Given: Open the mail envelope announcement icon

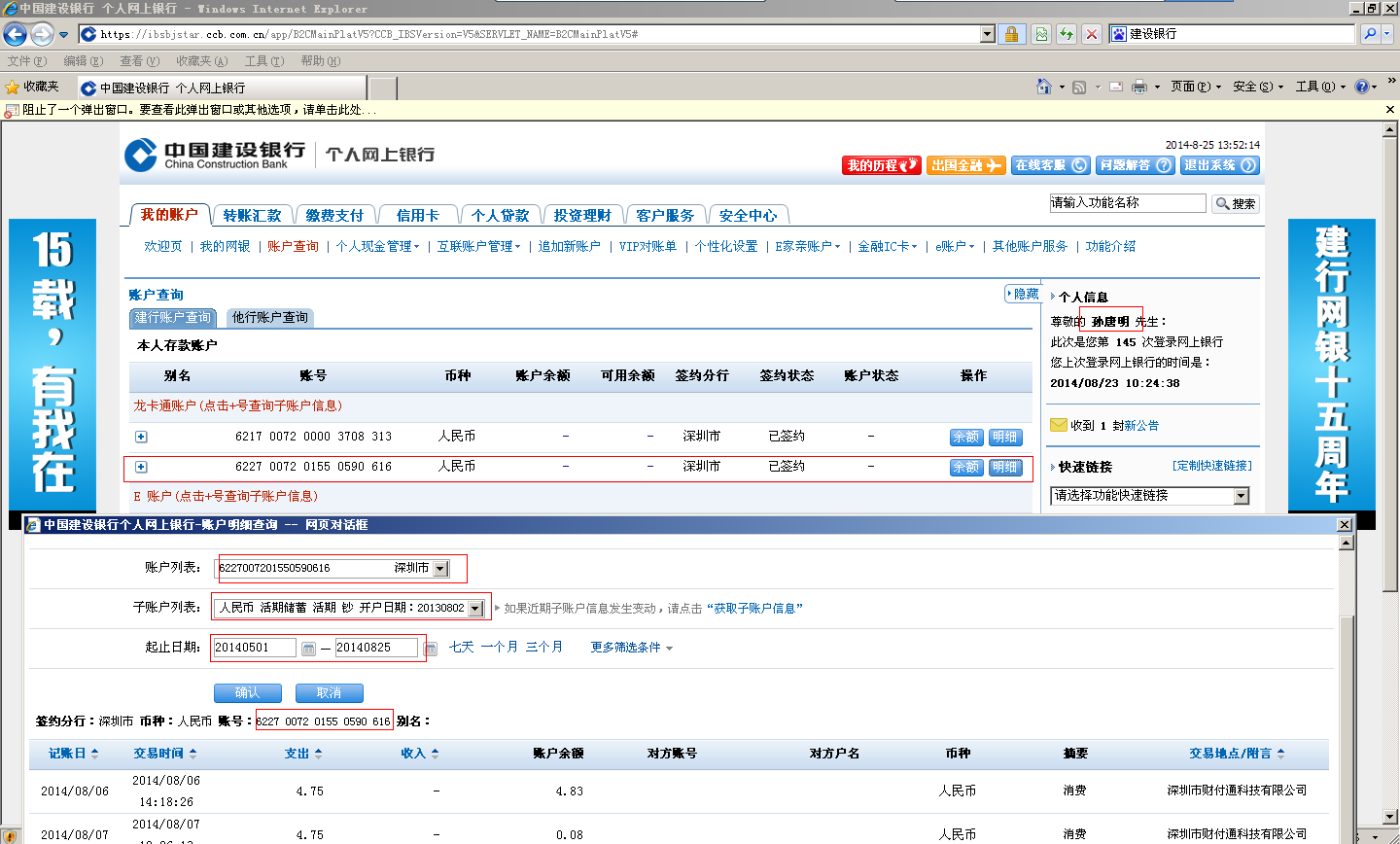Looking at the screenshot, I should [1059, 425].
